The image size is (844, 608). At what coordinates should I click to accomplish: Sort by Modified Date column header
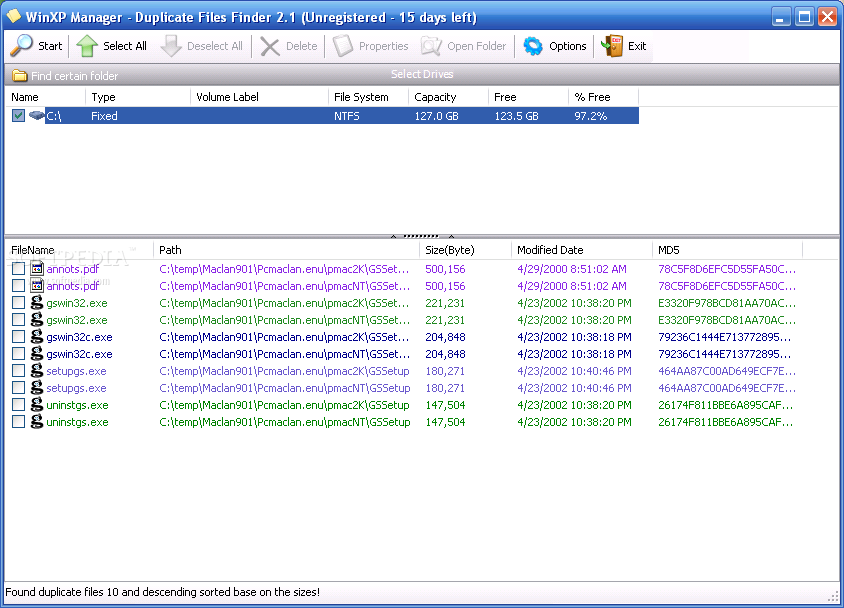pos(582,250)
